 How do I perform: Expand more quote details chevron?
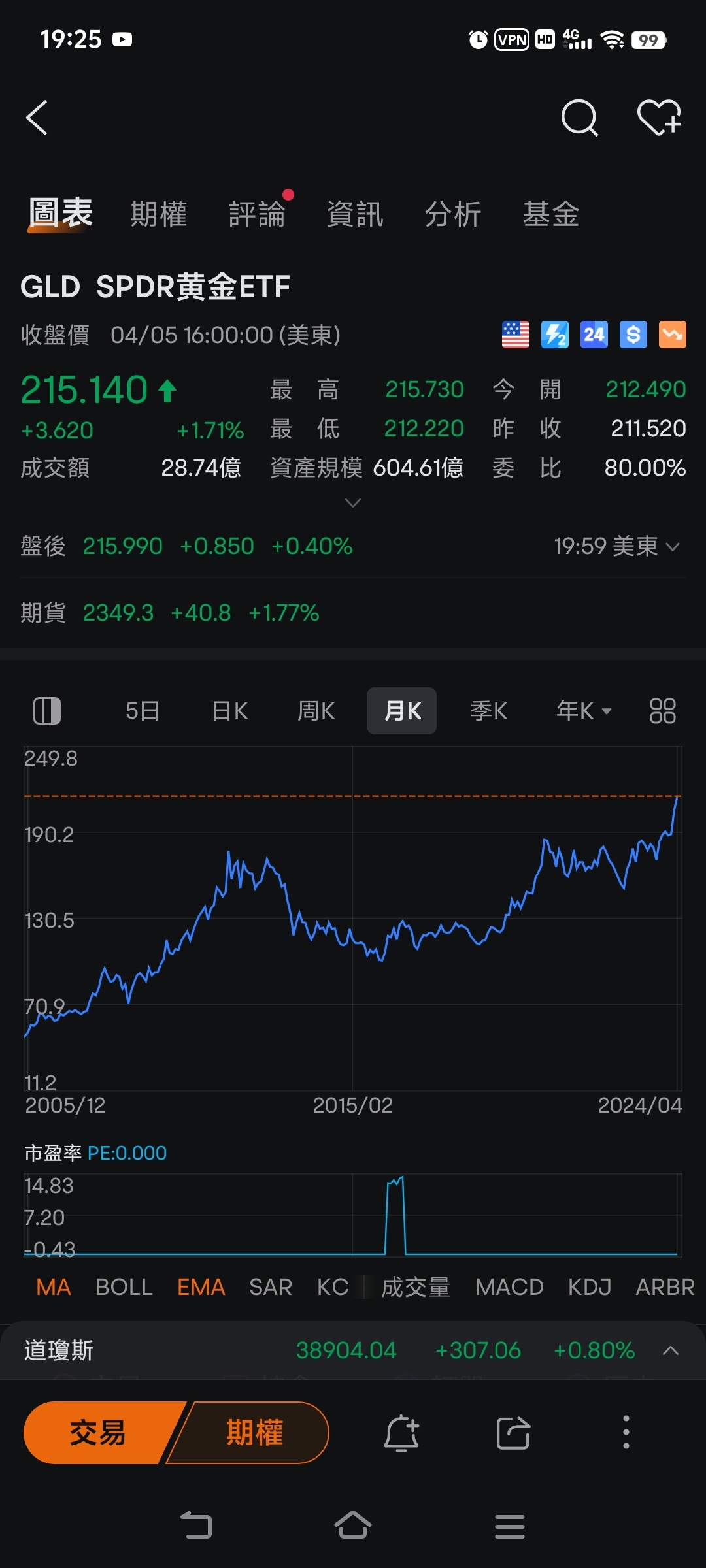tap(353, 502)
